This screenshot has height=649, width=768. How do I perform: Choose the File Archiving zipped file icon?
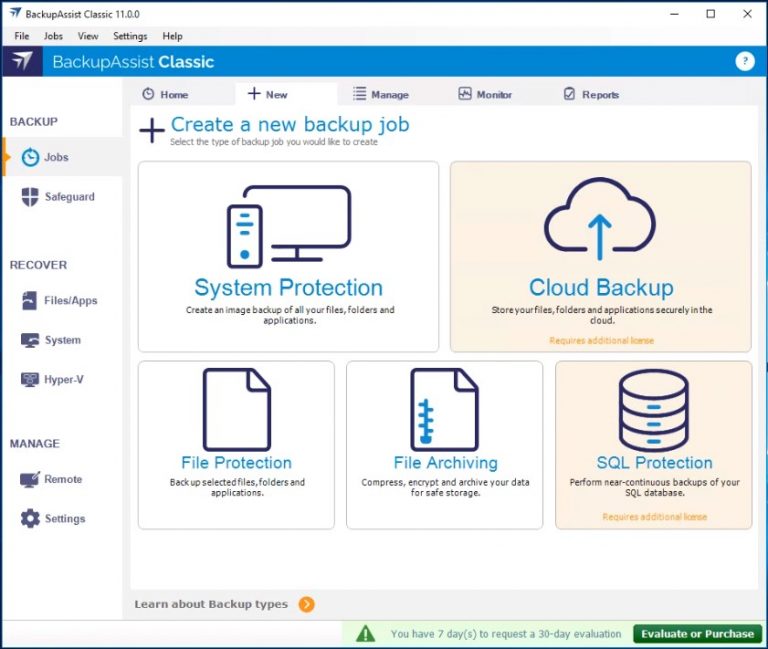pos(445,409)
